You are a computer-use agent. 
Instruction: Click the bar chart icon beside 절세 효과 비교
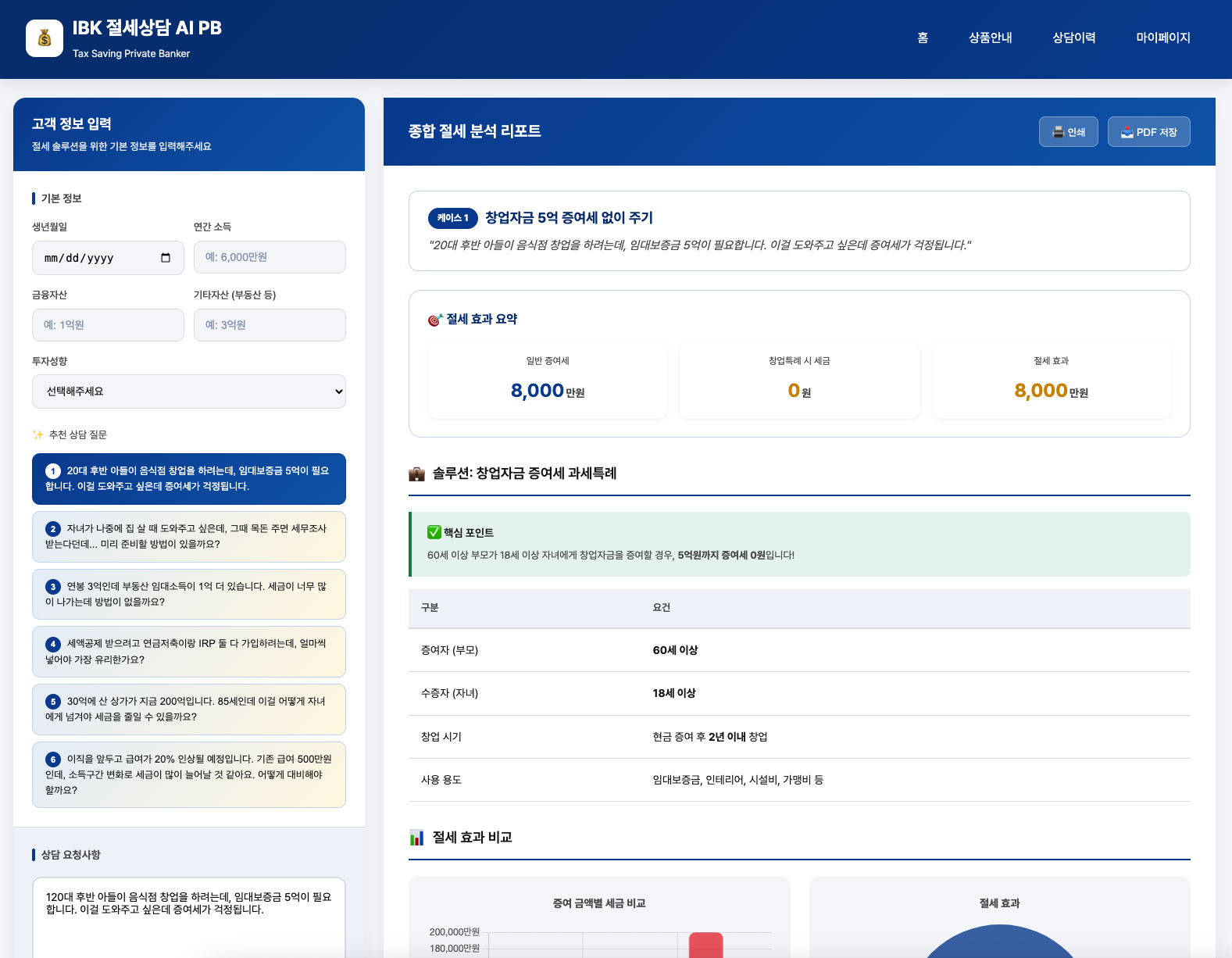click(417, 838)
